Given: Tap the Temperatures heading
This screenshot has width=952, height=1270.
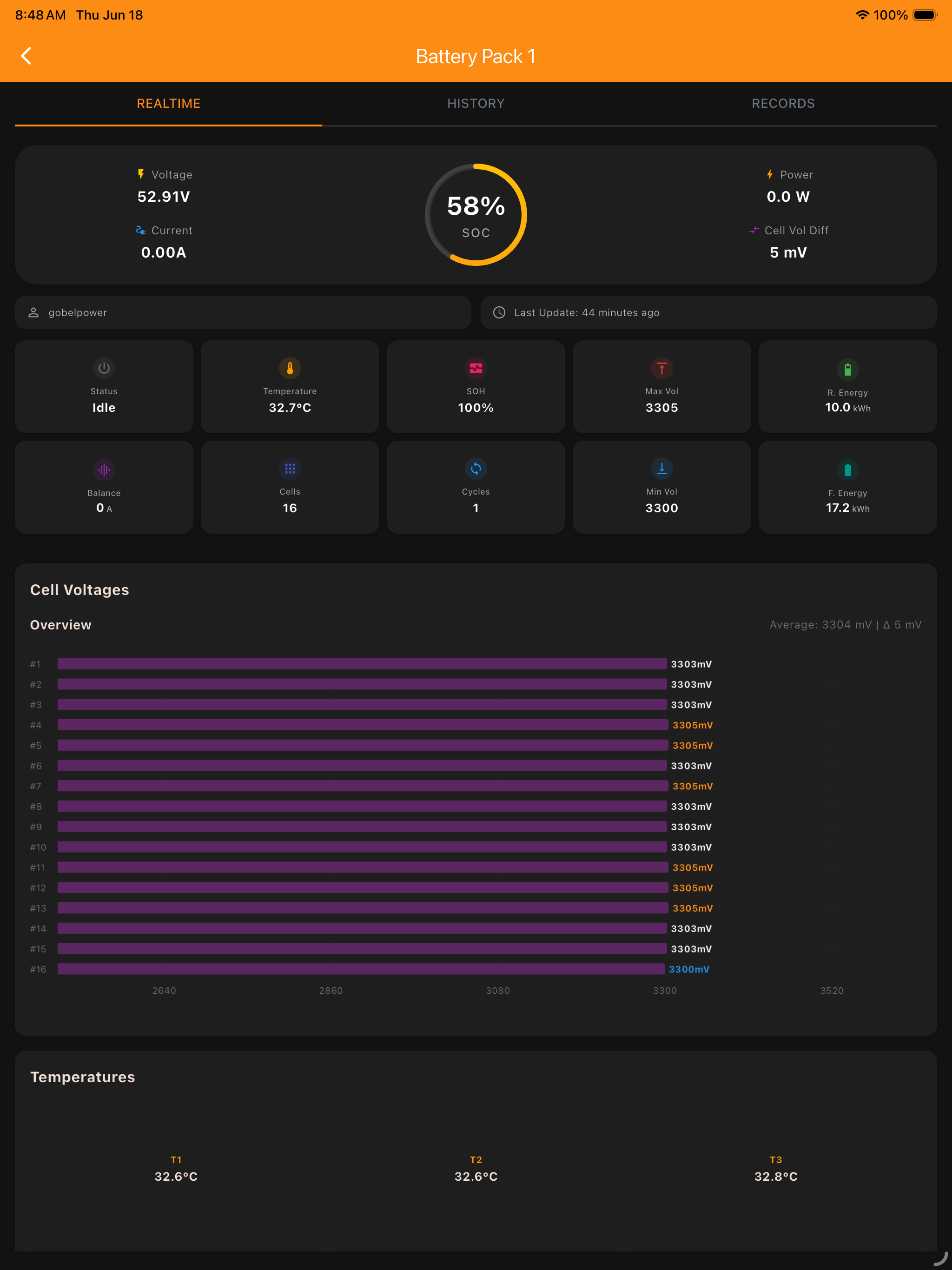Looking at the screenshot, I should pyautogui.click(x=82, y=1077).
